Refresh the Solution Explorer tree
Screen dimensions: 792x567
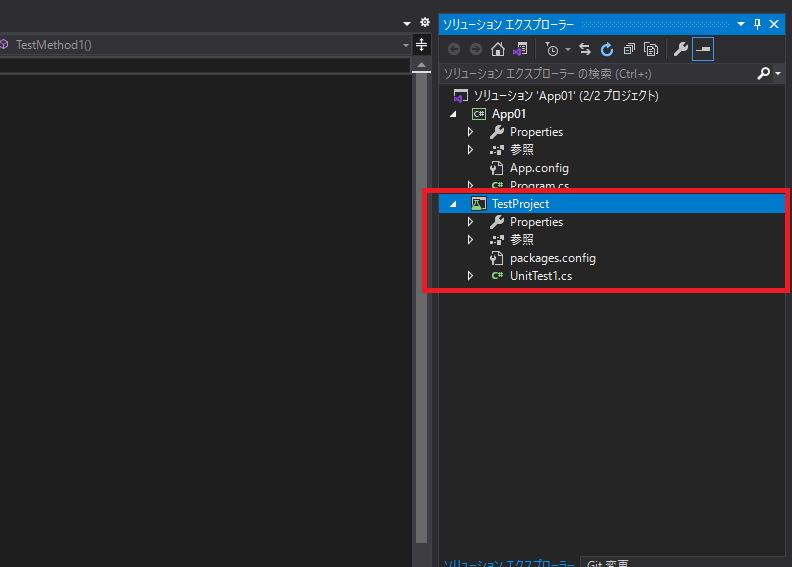(x=607, y=49)
